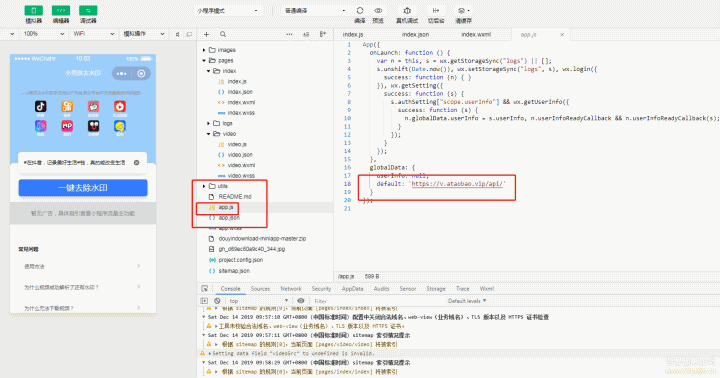This screenshot has width=720, height=378.
Task: Open the mini program mode dropdown
Action: (x=228, y=11)
